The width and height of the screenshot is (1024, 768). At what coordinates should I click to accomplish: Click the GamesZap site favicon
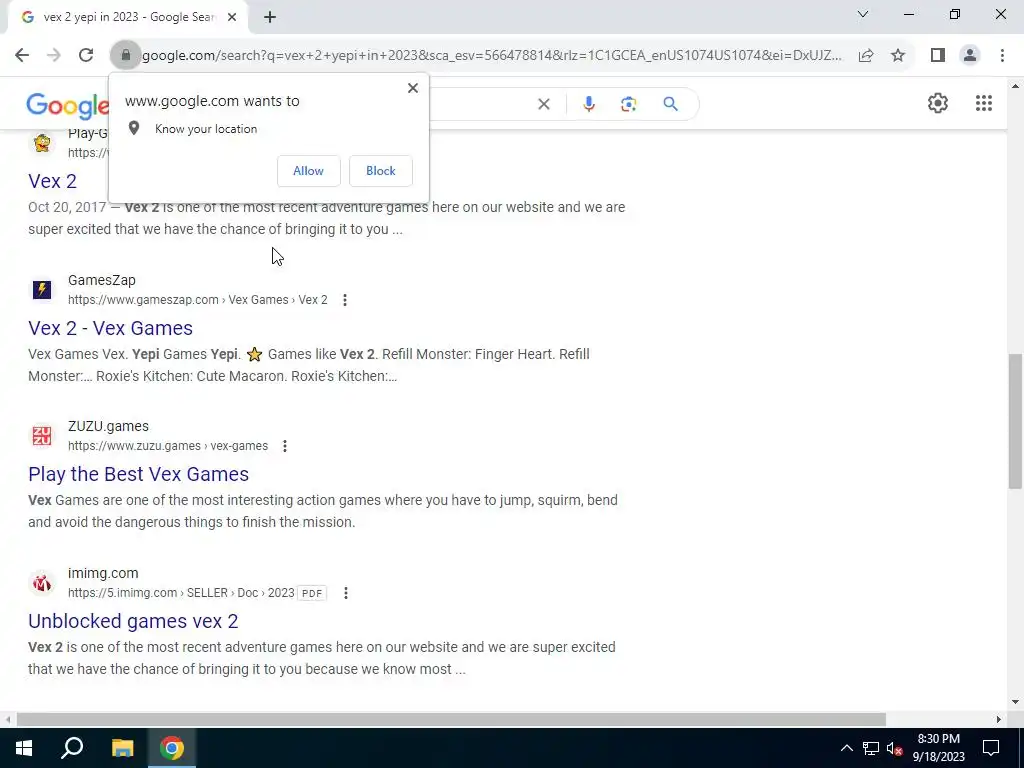[x=42, y=289]
